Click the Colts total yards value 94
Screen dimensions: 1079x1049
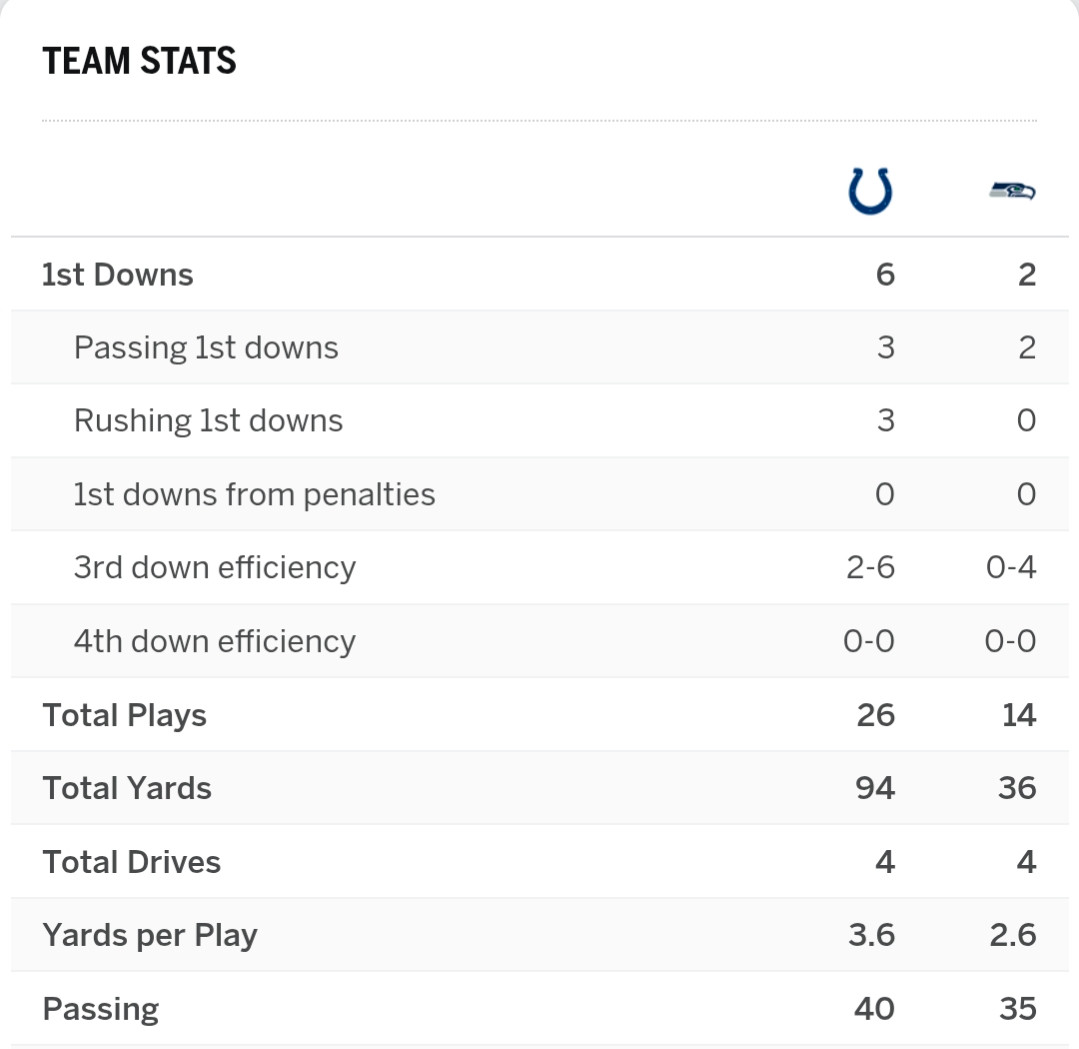[874, 788]
